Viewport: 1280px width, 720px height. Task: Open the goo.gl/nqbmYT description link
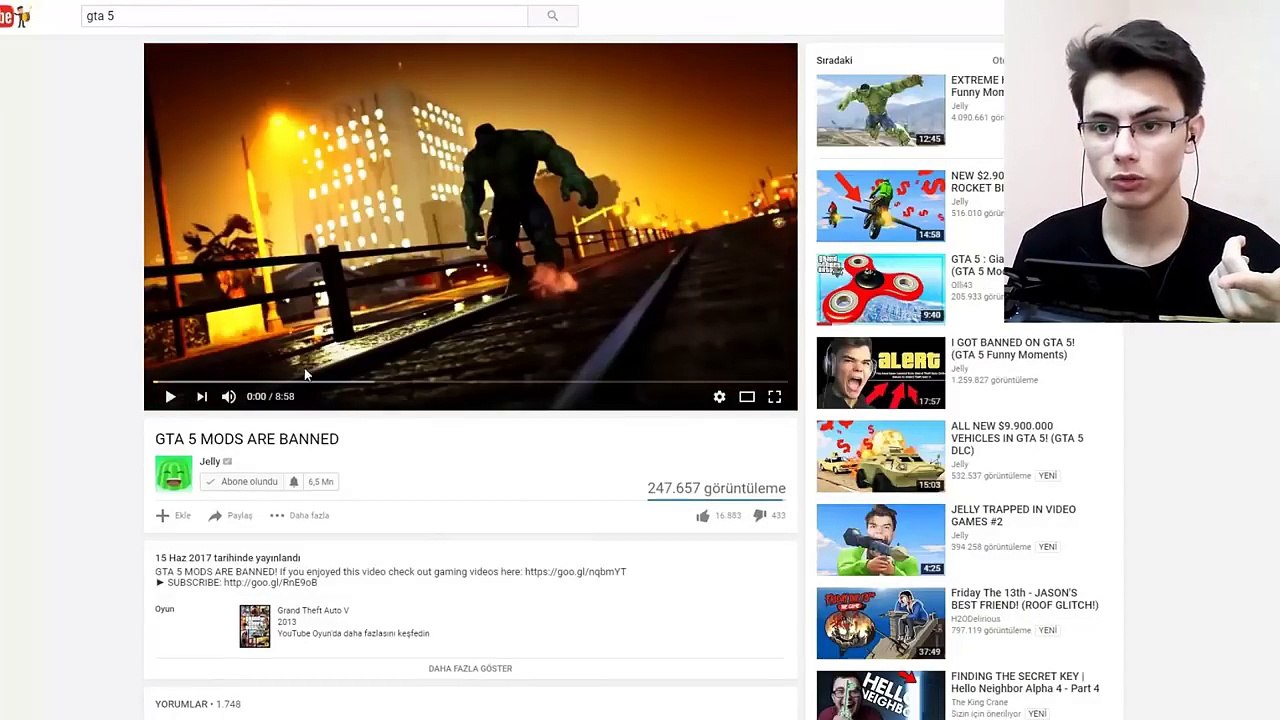click(575, 572)
